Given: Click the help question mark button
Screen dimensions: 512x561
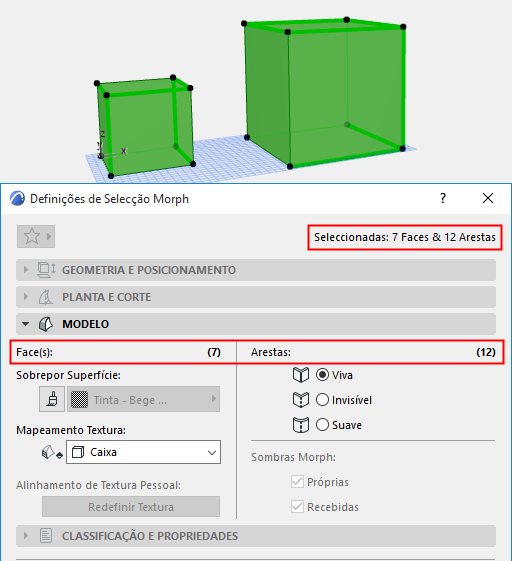Looking at the screenshot, I should tap(443, 198).
